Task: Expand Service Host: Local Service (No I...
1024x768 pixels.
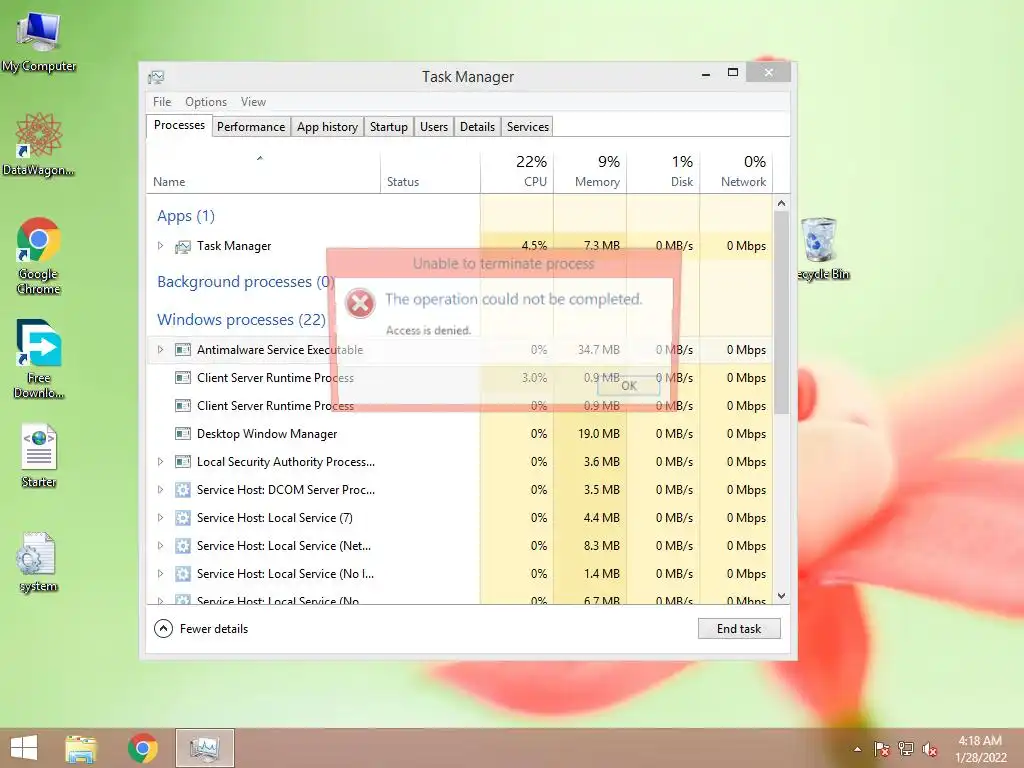Action: click(161, 574)
